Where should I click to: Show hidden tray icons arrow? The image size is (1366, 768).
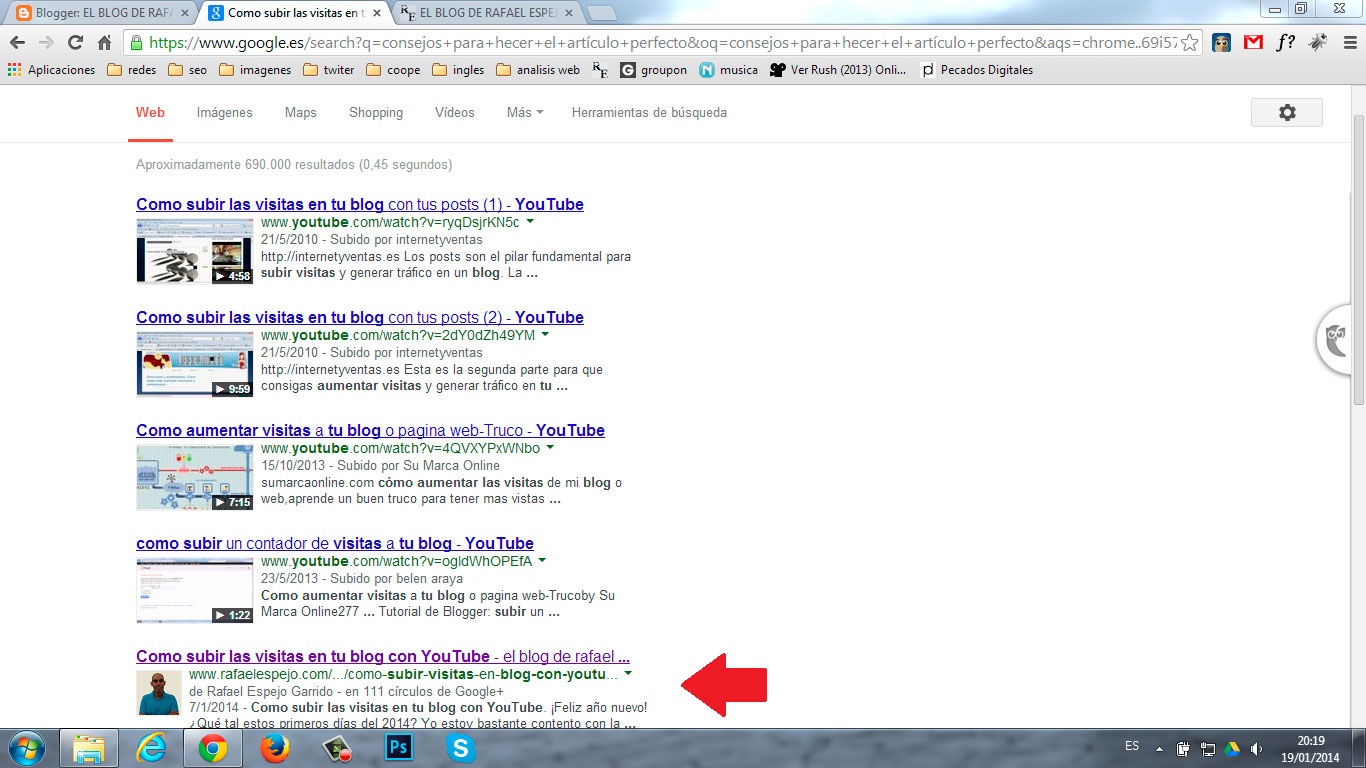1159,748
